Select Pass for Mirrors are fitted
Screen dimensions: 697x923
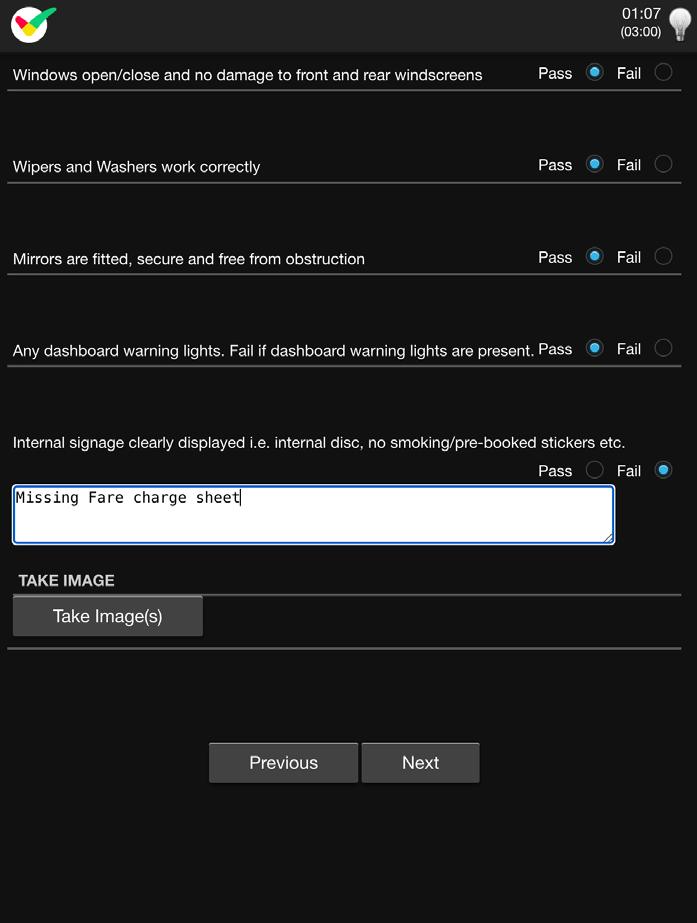coord(595,257)
